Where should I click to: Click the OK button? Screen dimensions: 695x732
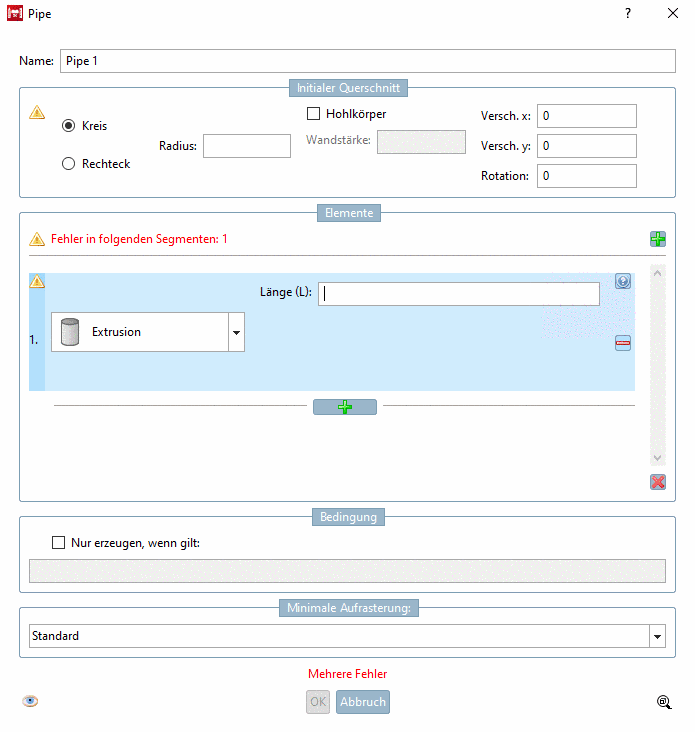tap(318, 702)
